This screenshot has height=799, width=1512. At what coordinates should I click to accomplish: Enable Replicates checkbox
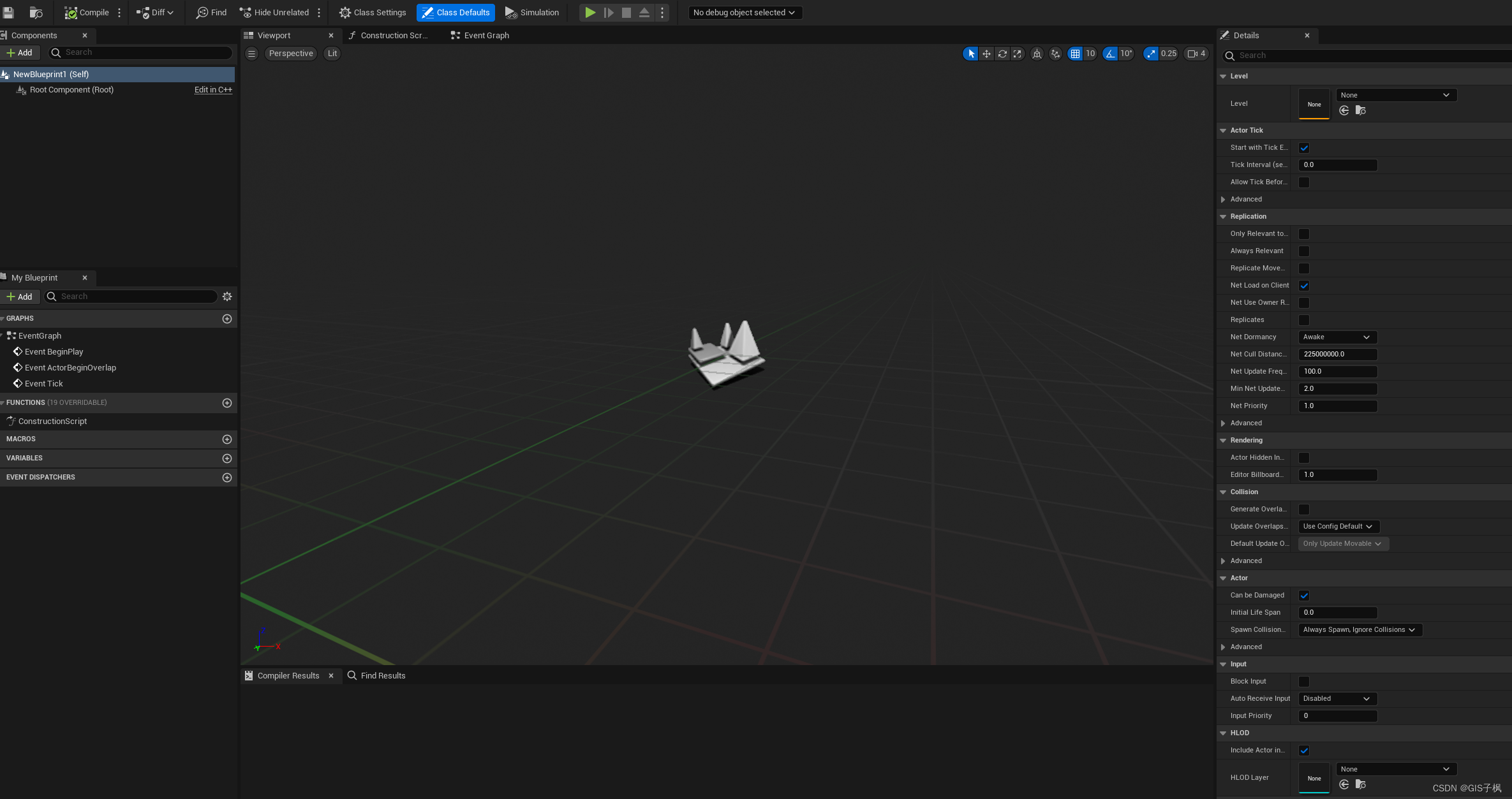1304,320
